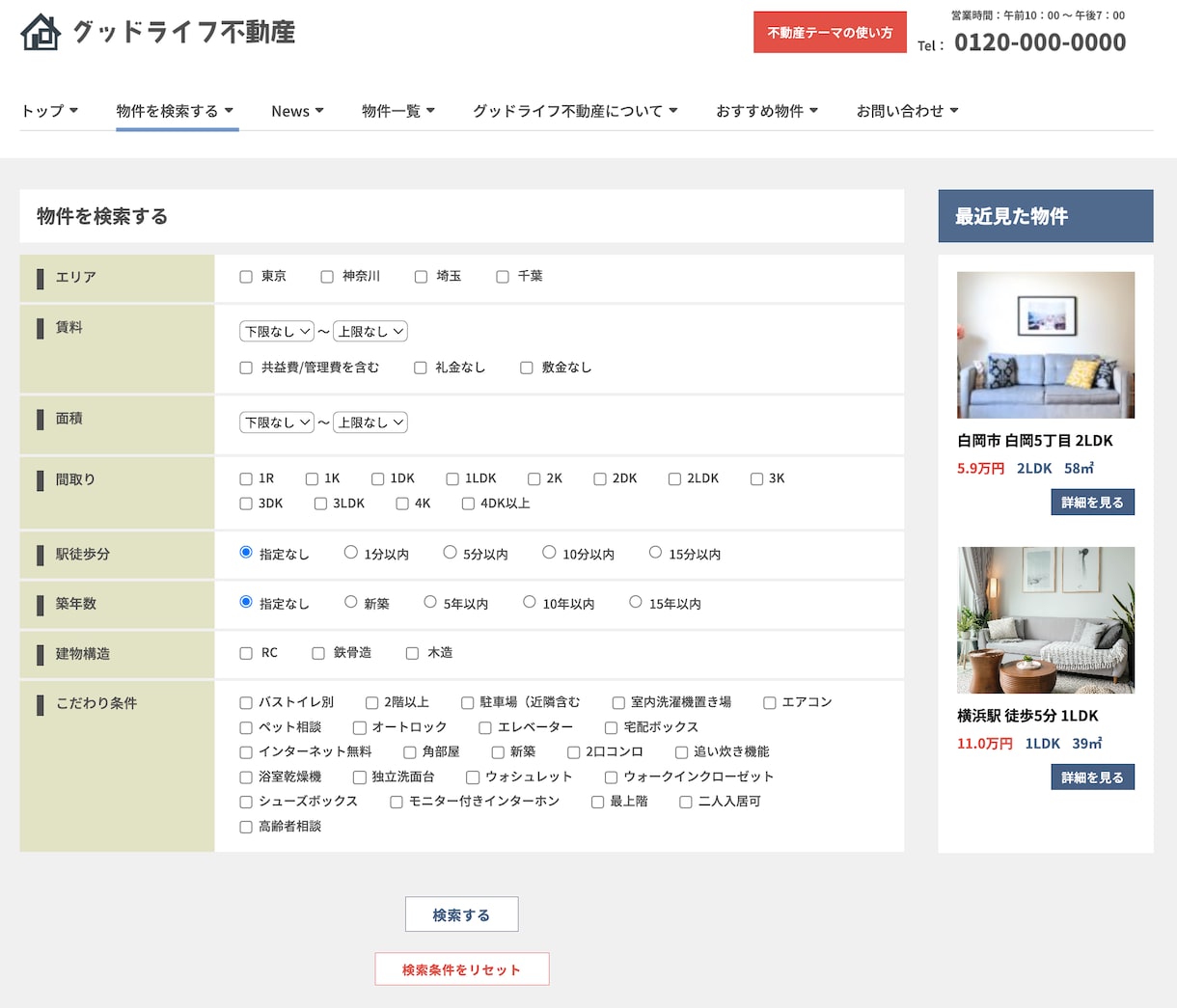Check the 1R layout checkbox
Screen dimensions: 1177x1008
(246, 478)
